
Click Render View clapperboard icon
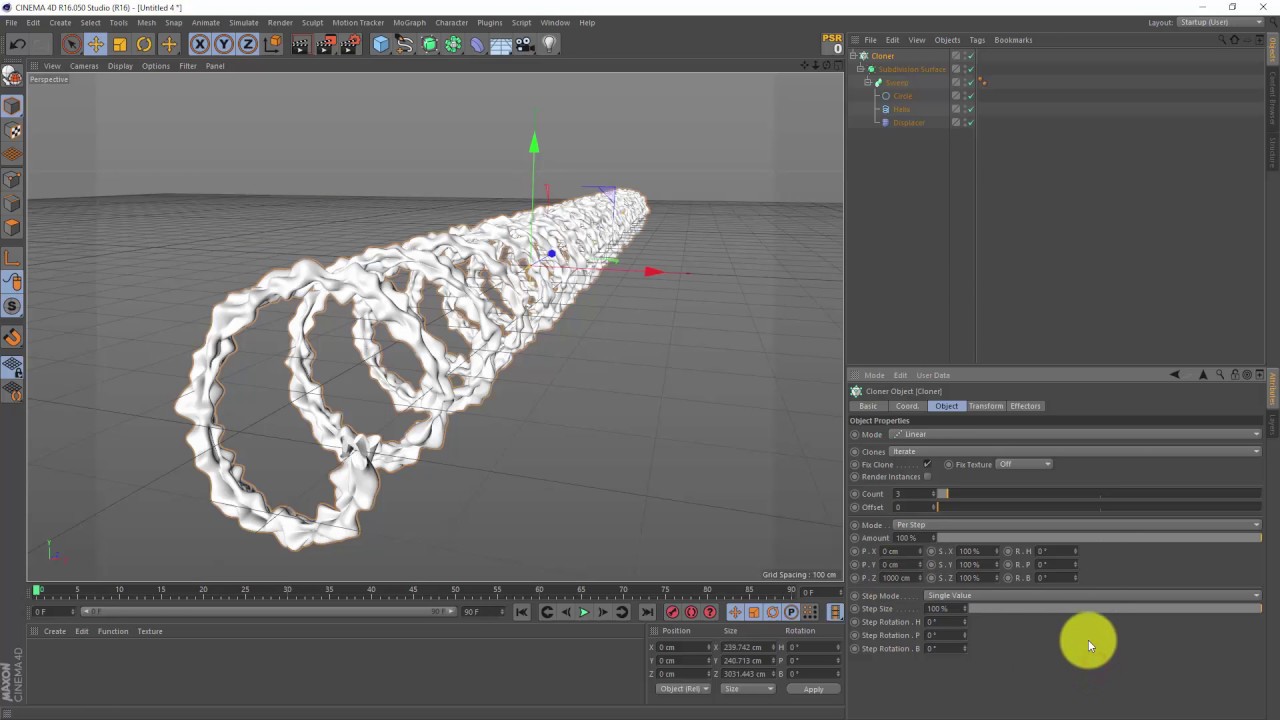pos(300,44)
